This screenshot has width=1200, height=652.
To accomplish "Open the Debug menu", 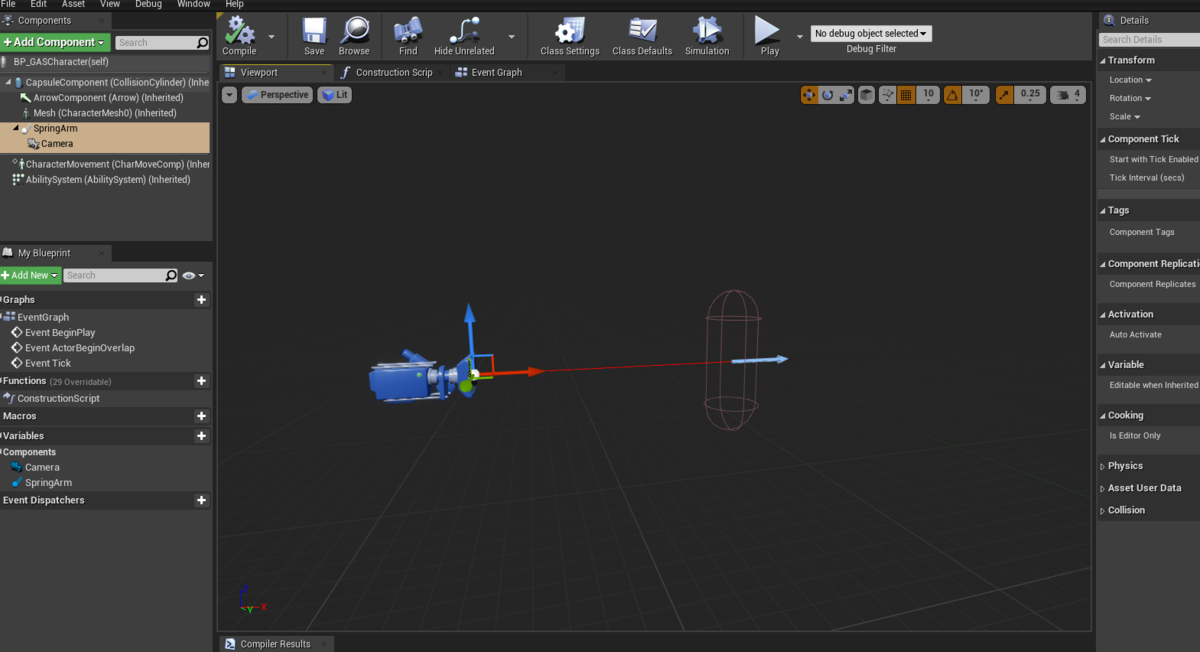I will pyautogui.click(x=148, y=4).
